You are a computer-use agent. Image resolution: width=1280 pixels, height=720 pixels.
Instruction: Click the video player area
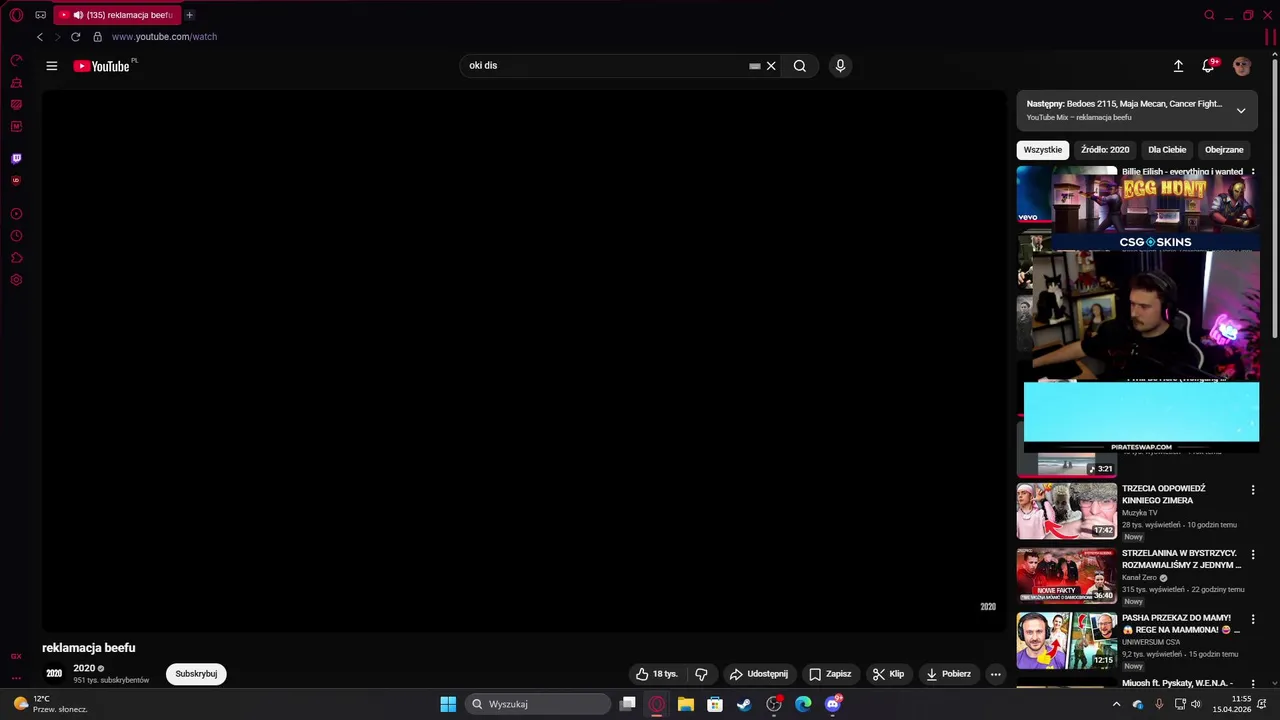tap(524, 361)
